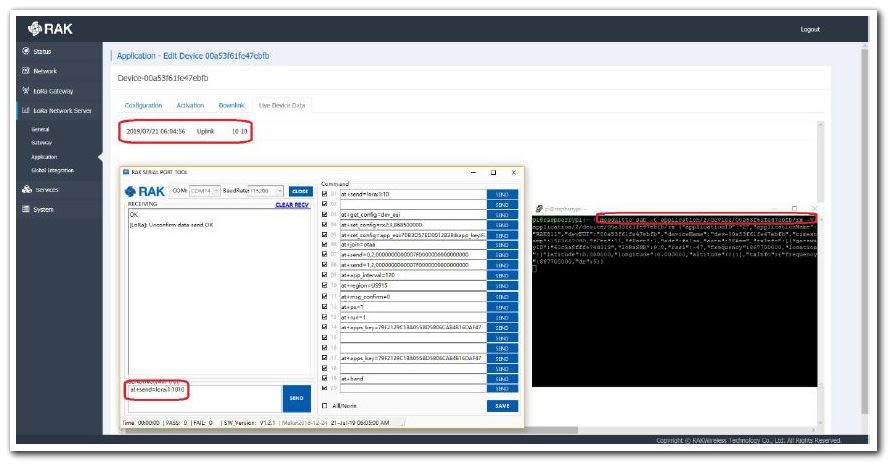Viewport: 895px width, 469px height.
Task: Open the COM port dropdown
Action: [205, 191]
